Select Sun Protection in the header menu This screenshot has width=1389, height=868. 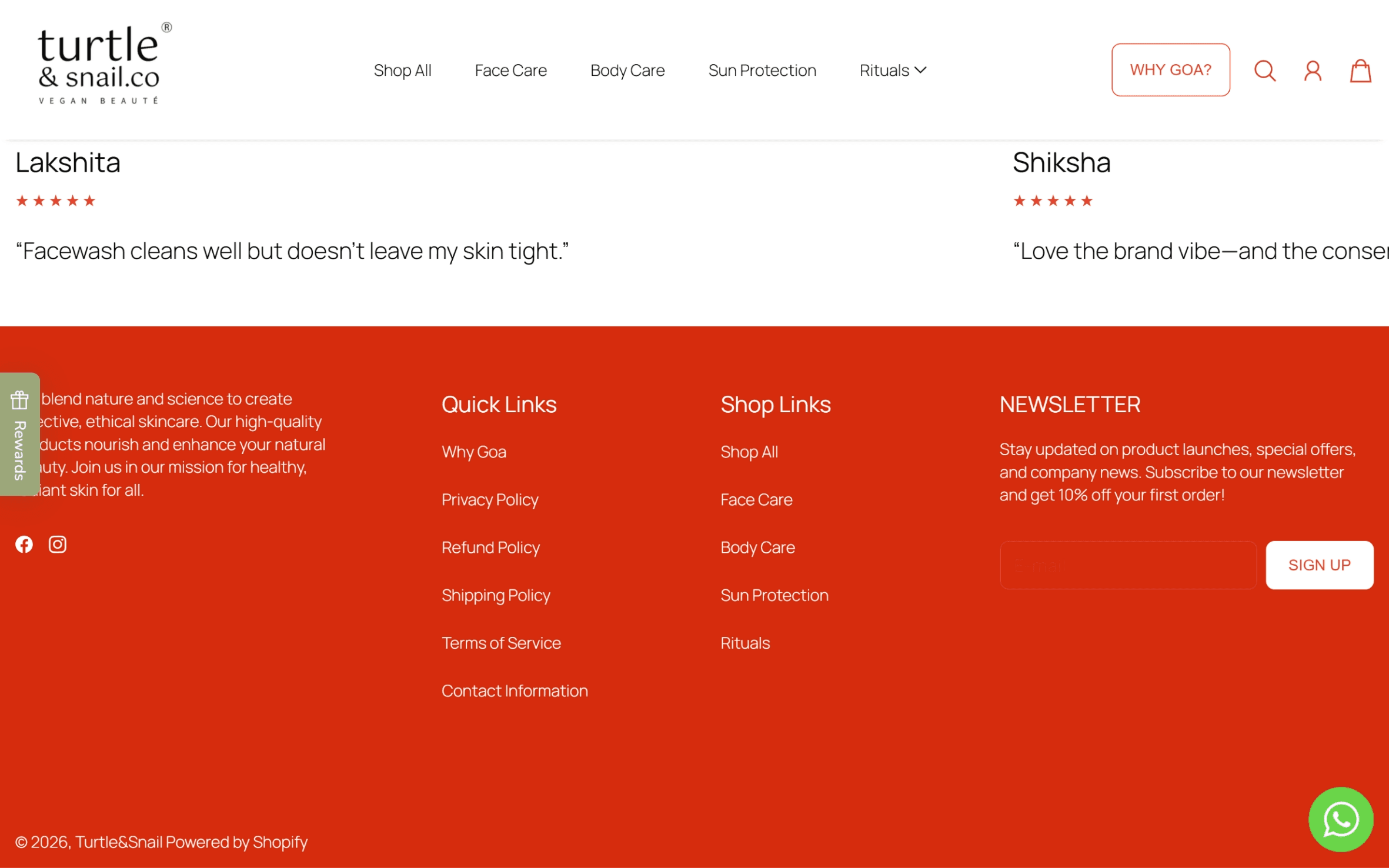click(x=762, y=71)
